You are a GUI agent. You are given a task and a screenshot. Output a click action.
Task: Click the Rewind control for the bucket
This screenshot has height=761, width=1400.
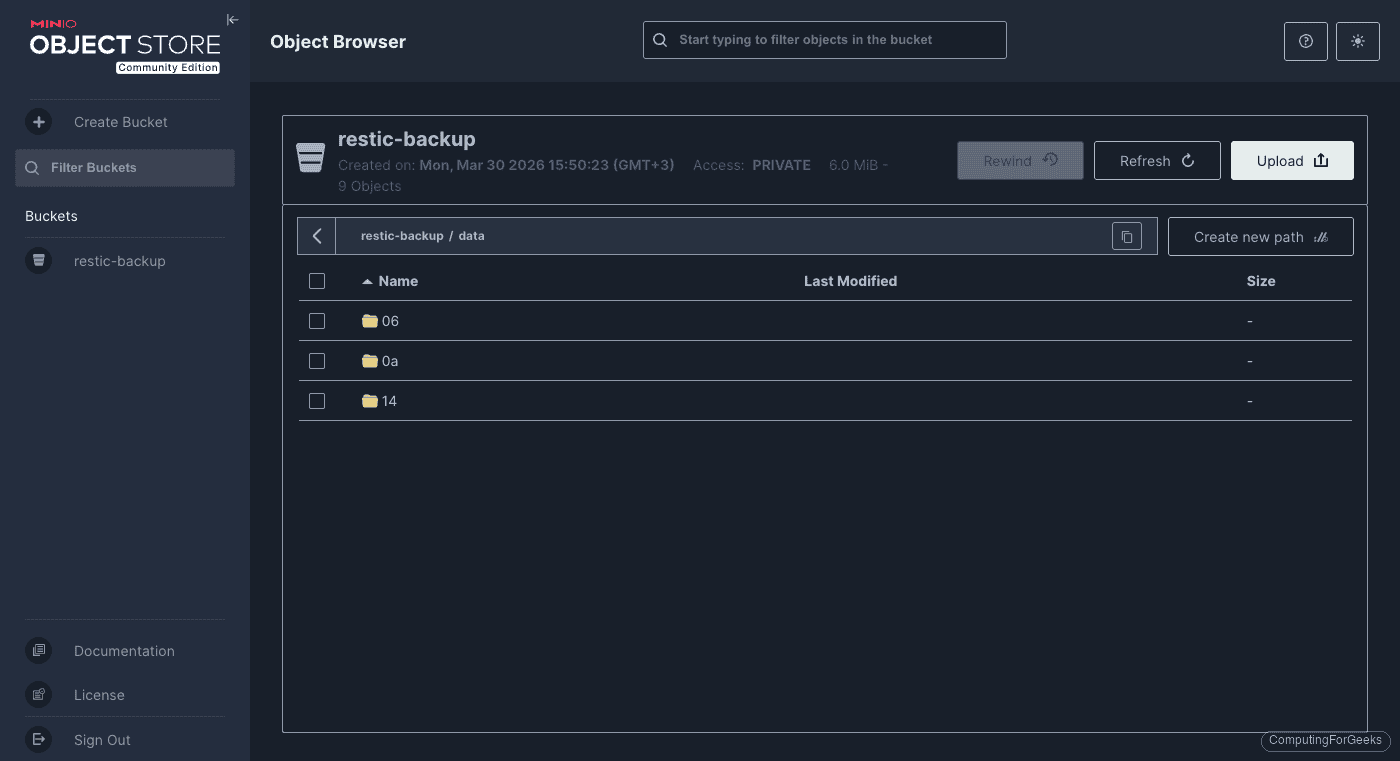(1020, 160)
